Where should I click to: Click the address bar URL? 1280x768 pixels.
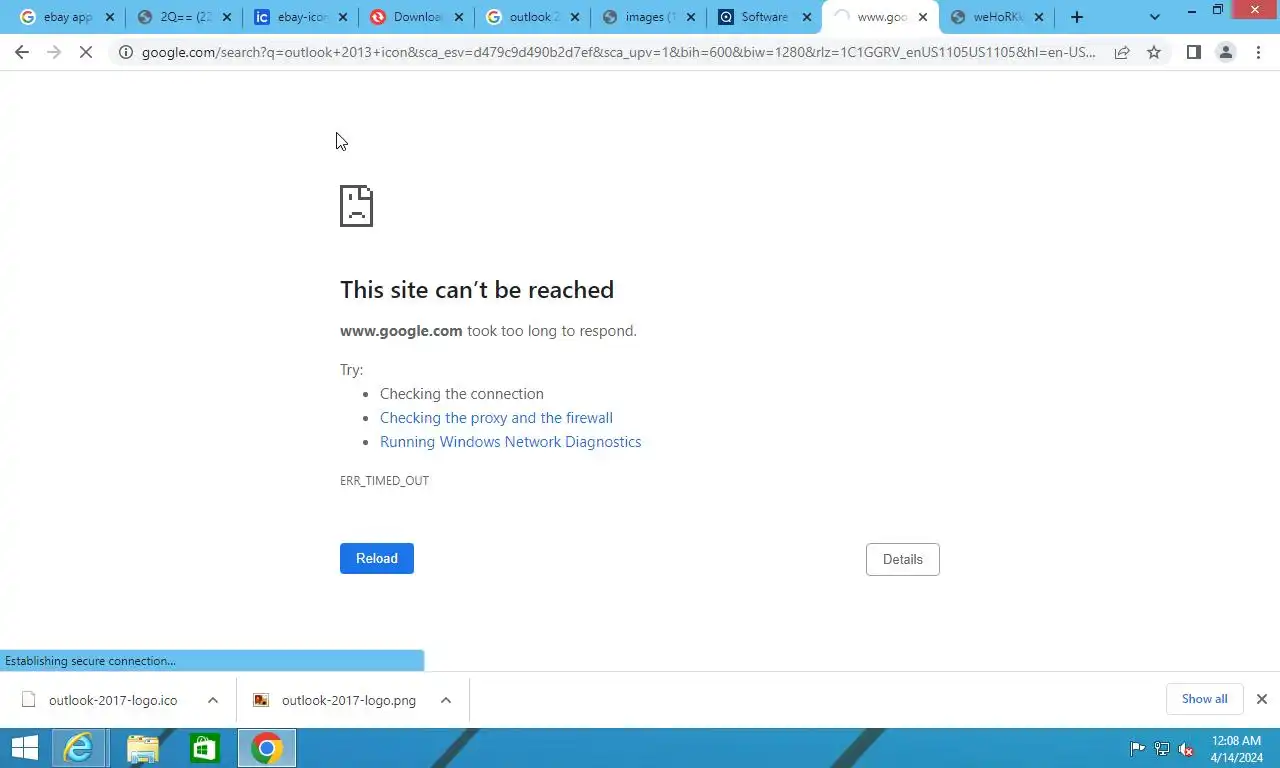[618, 52]
